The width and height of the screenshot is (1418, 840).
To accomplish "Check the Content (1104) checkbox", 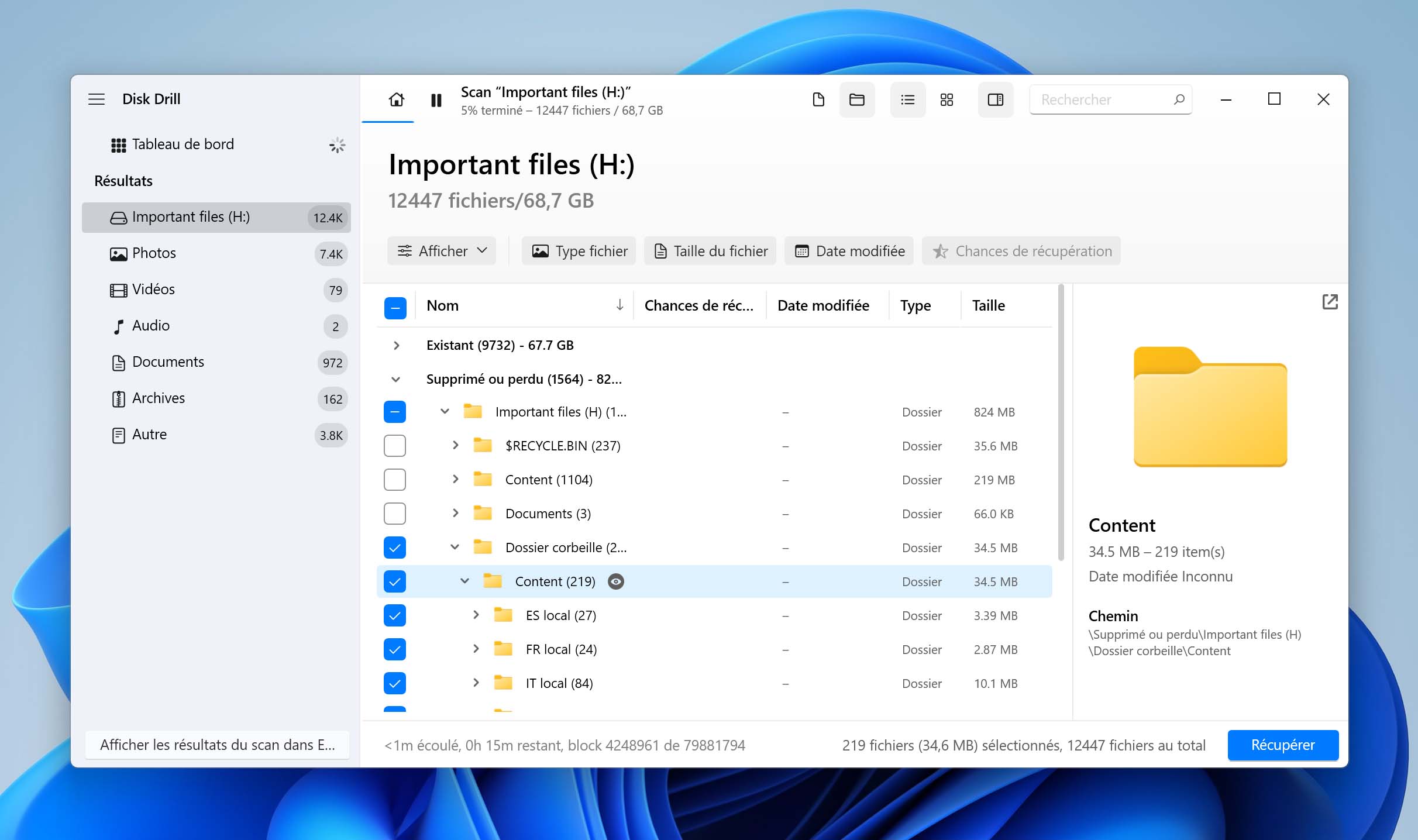I will pos(395,480).
